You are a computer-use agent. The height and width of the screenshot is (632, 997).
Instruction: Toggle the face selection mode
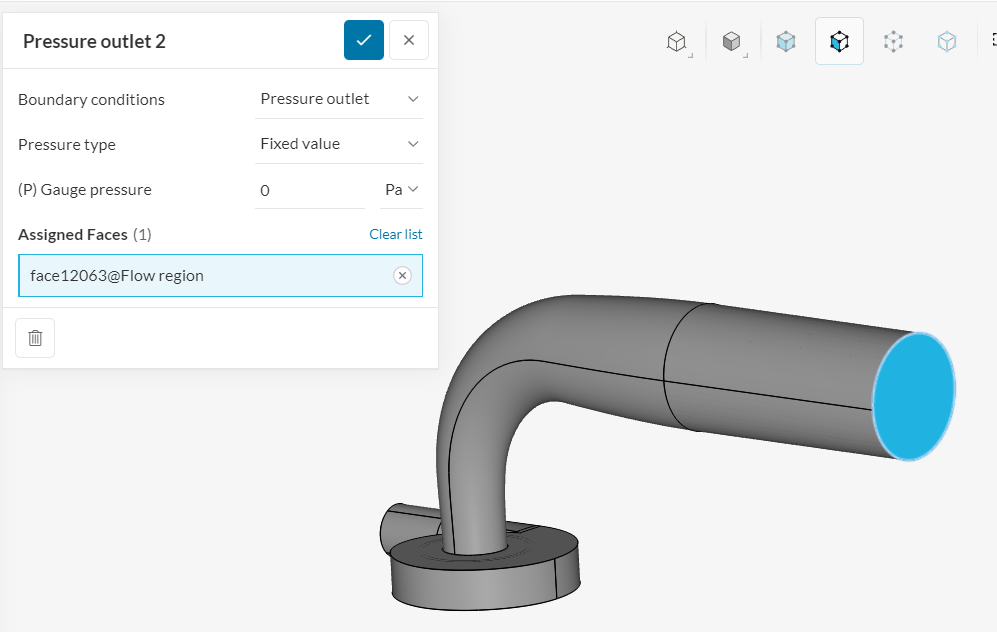click(x=839, y=41)
